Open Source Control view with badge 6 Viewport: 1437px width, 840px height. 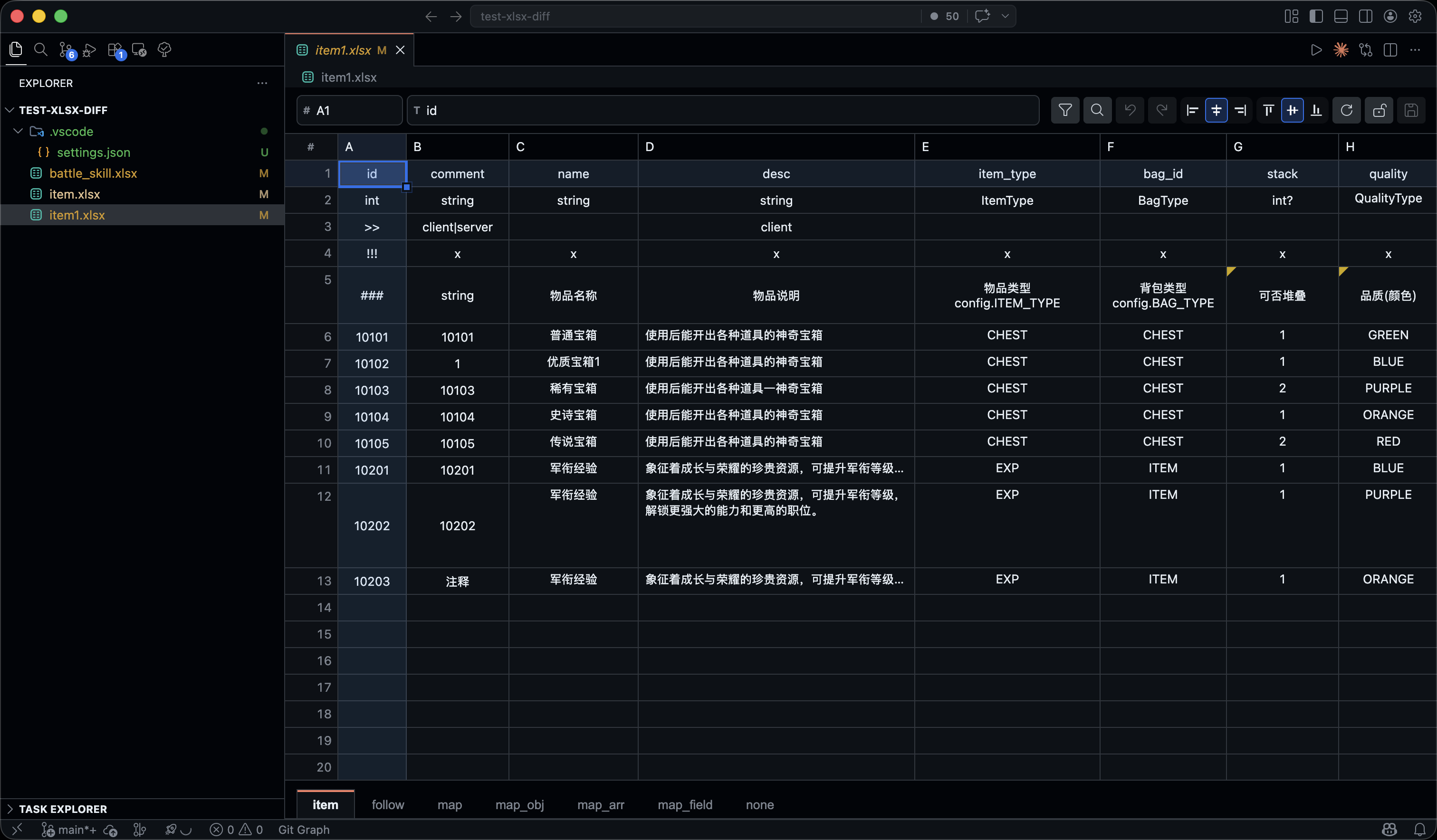67,50
